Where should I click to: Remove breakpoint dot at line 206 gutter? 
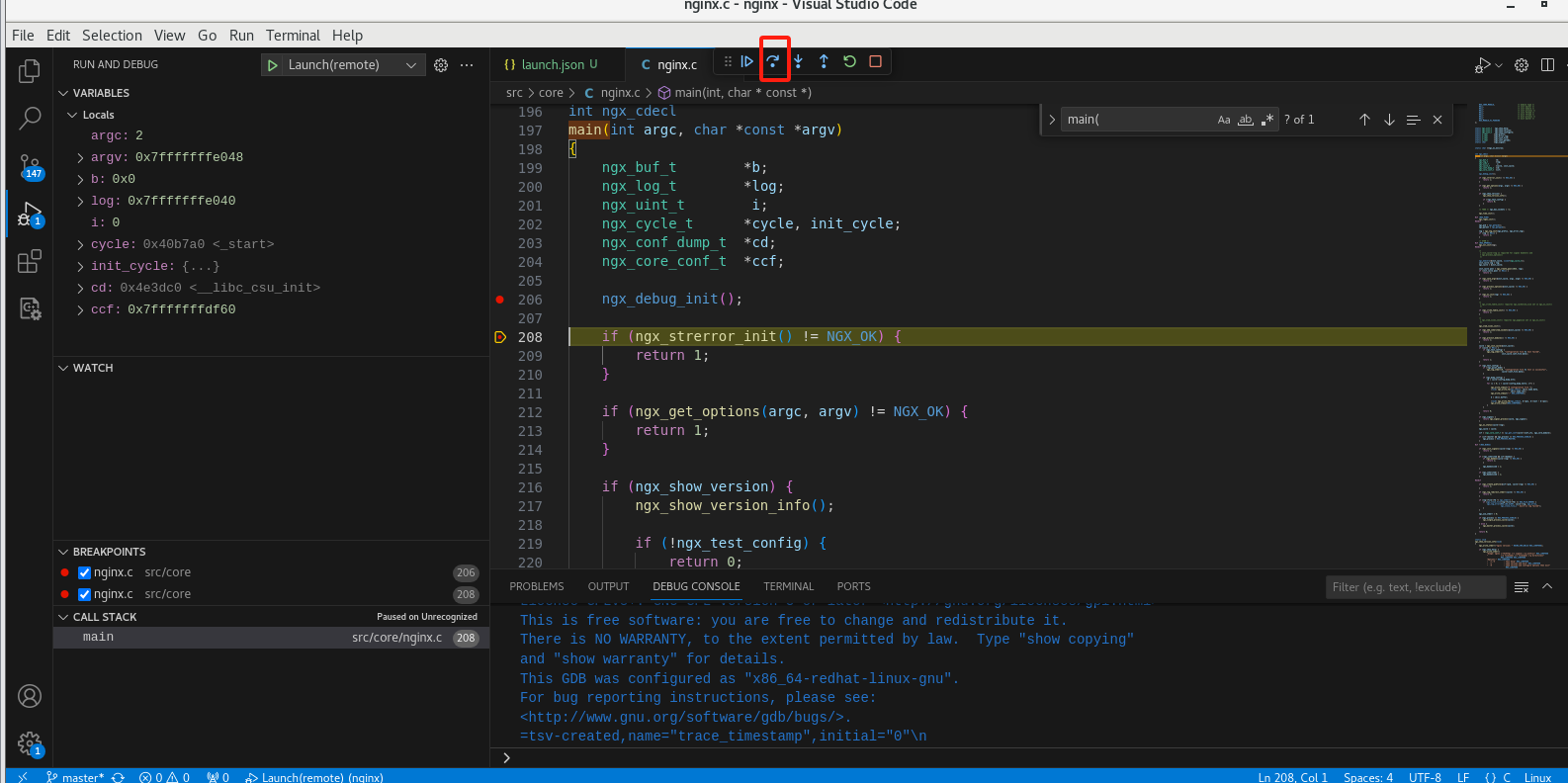tap(500, 300)
